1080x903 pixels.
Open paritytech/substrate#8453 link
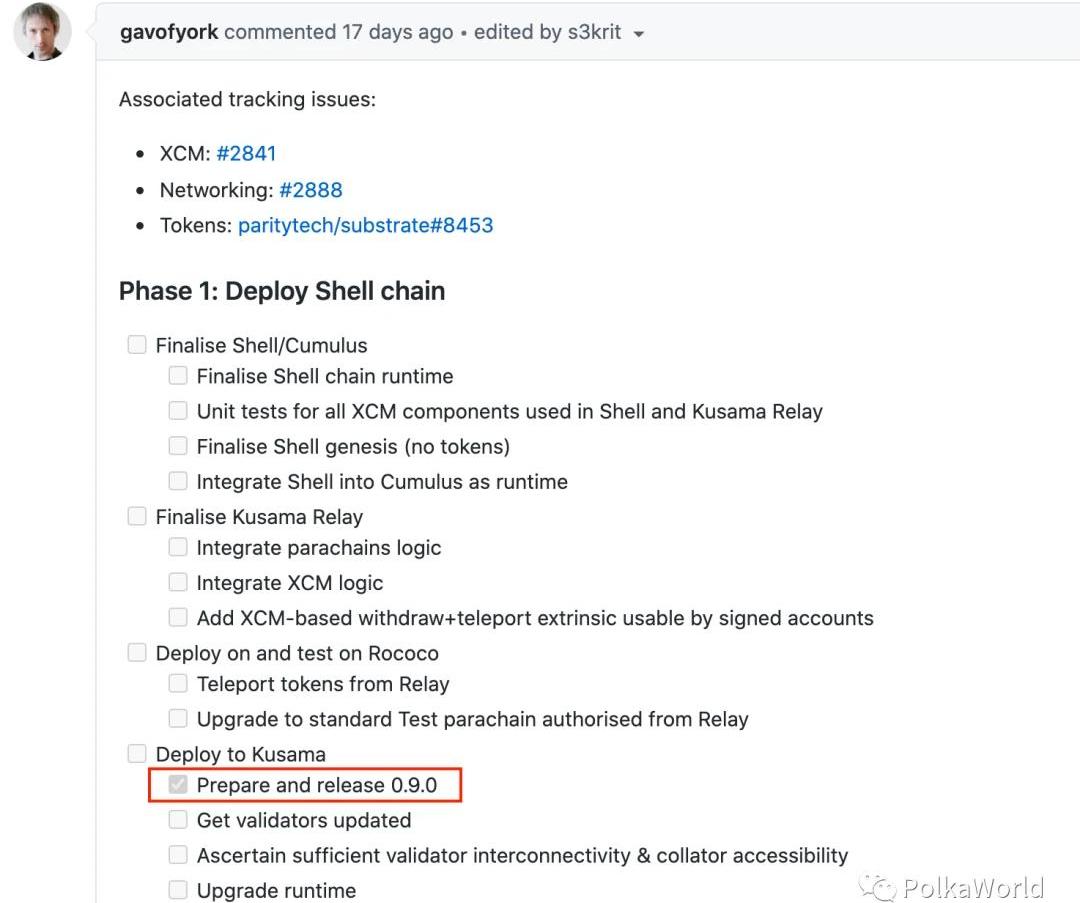tap(365, 225)
